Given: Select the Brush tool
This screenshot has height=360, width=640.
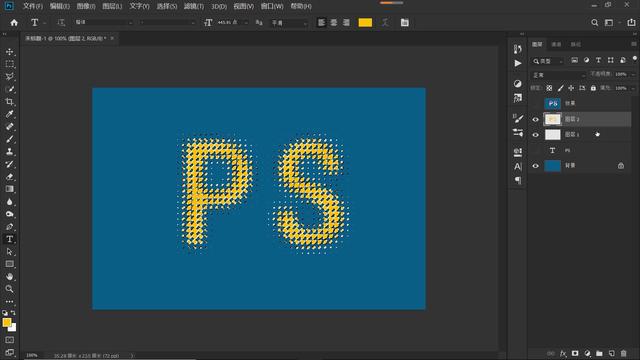Looking at the screenshot, I should [x=9, y=139].
